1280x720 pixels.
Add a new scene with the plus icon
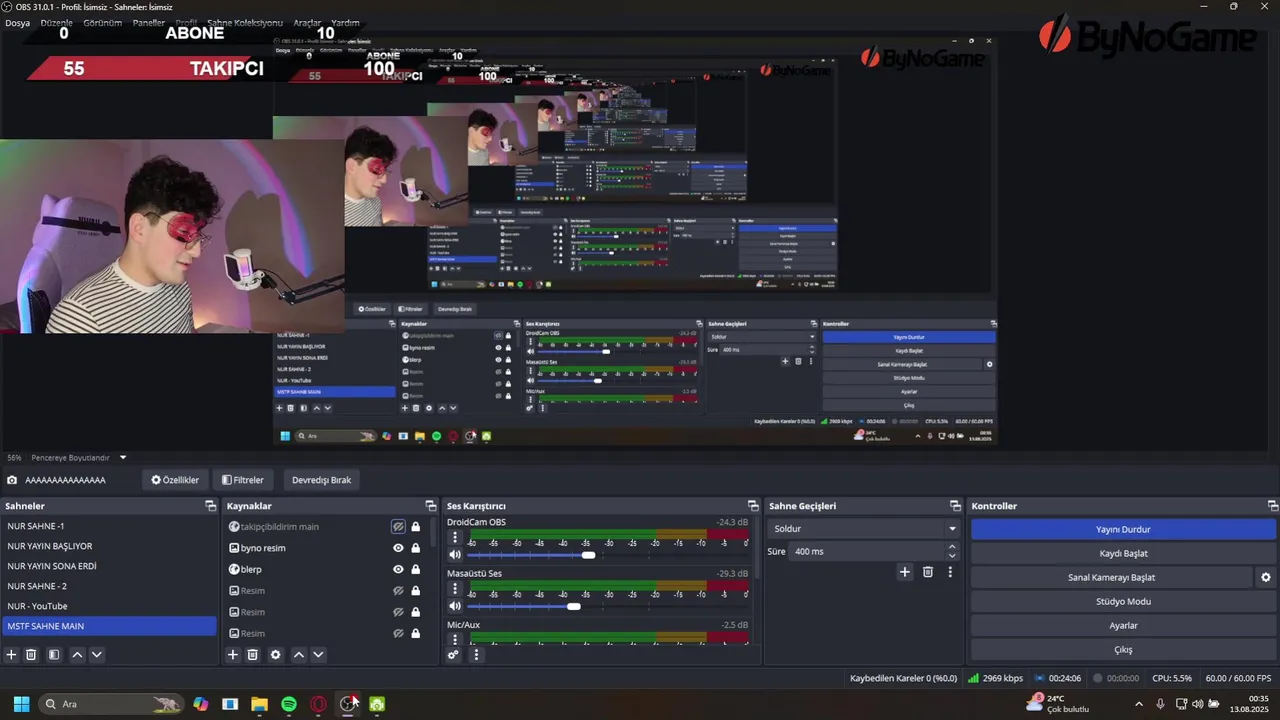click(12, 655)
